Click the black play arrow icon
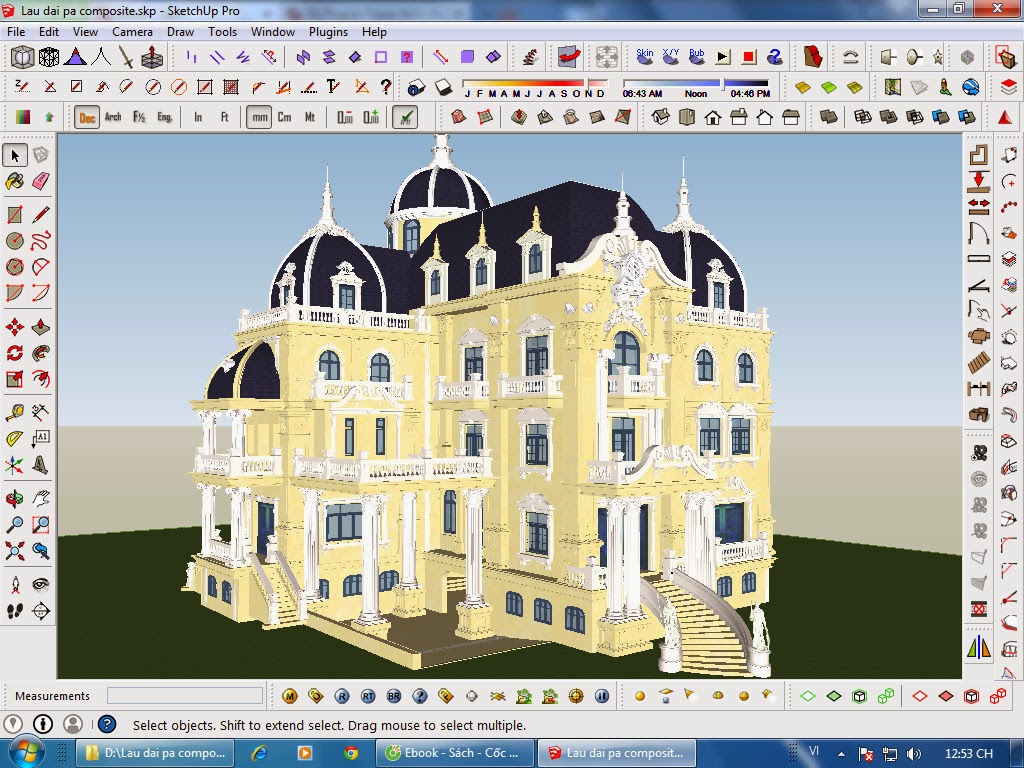The image size is (1024, 768). click(723, 57)
